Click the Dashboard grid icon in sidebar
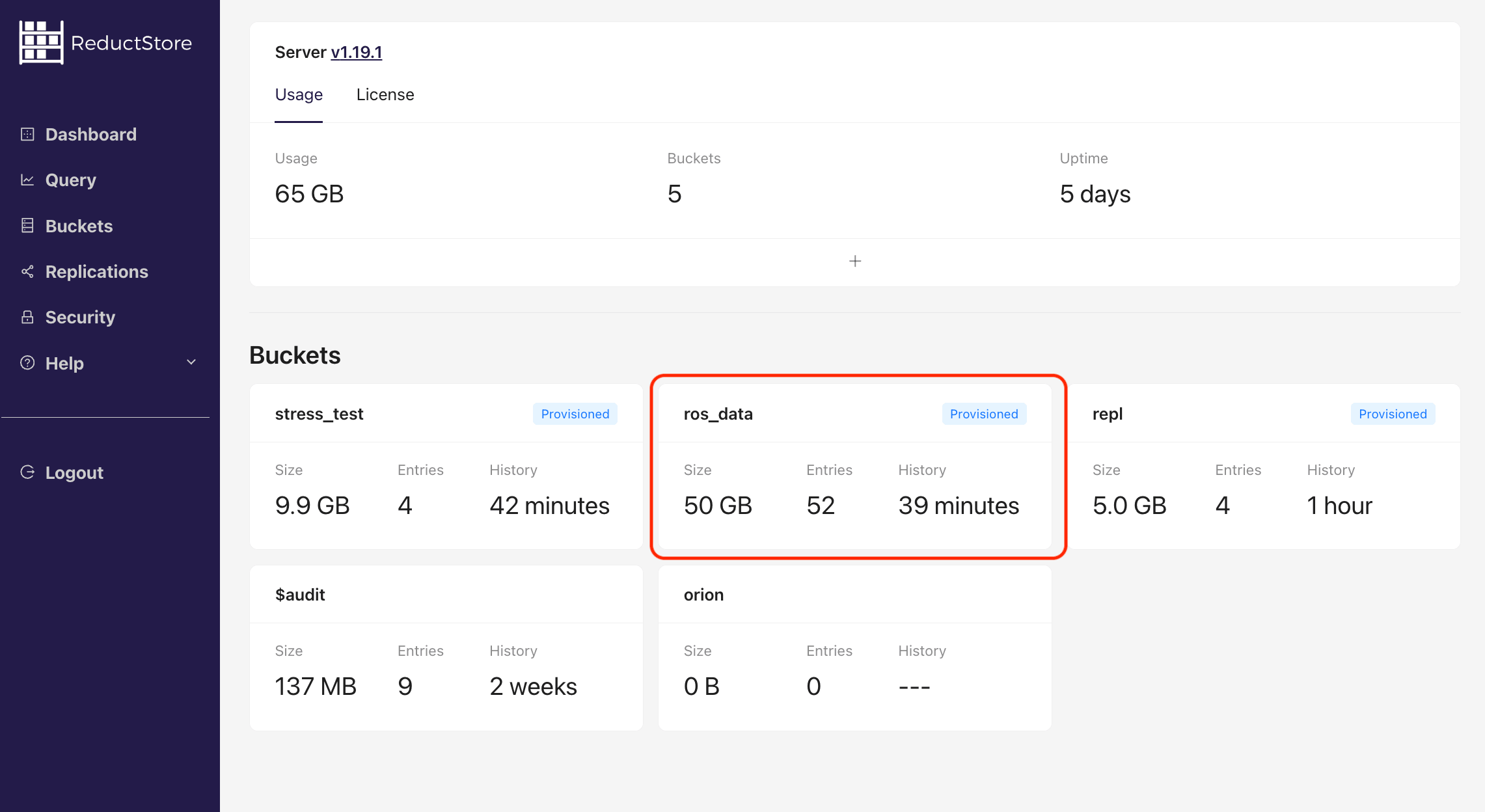1485x812 pixels. click(x=27, y=135)
